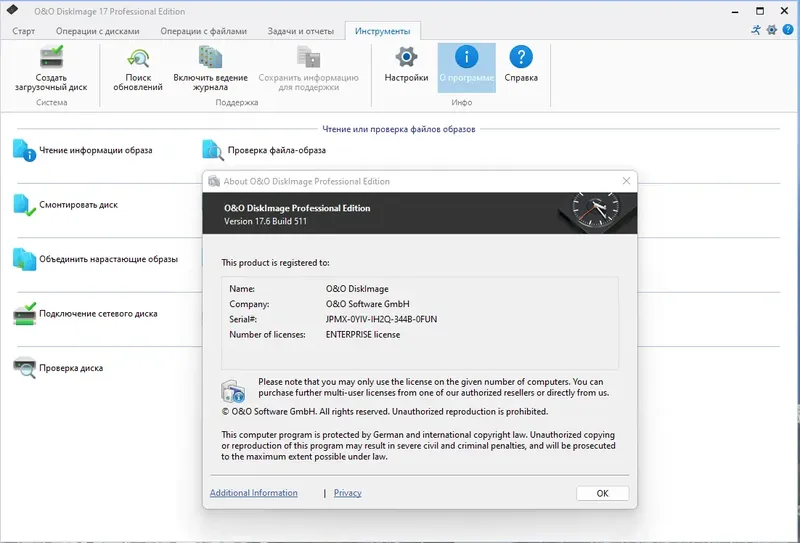Click the small question mark icon top right
This screenshot has height=543, width=800.
[788, 30]
